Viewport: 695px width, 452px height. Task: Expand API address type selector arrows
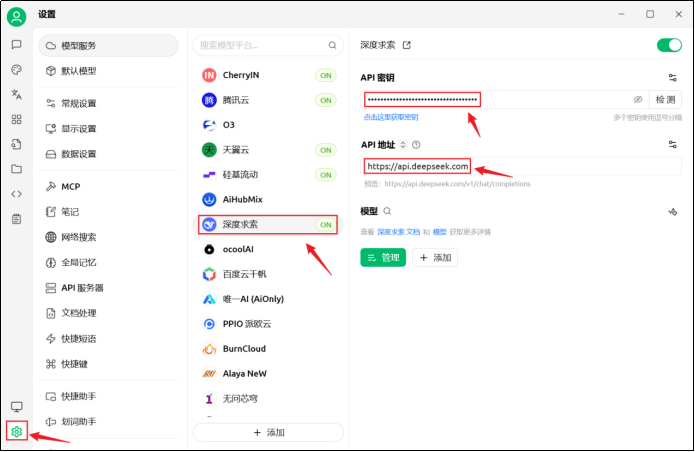pos(403,144)
